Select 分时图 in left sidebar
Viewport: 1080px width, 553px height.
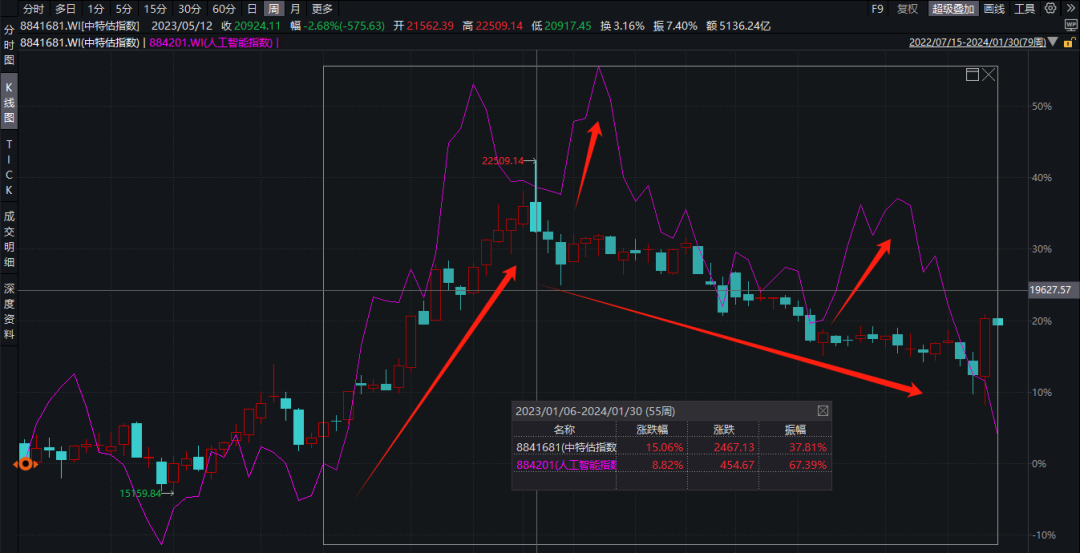point(9,47)
